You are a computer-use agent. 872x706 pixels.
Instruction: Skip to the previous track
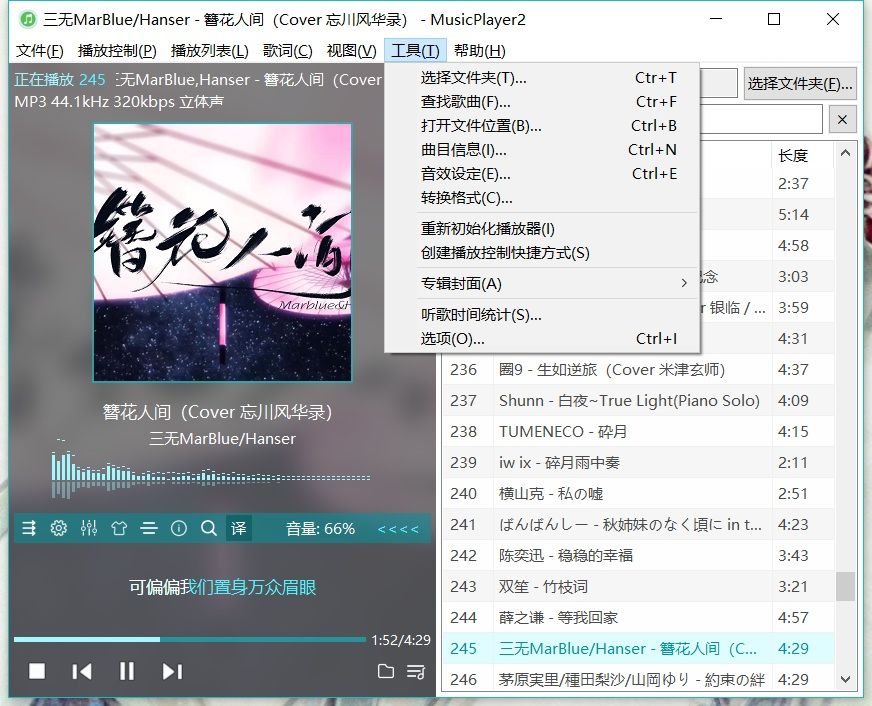[82, 672]
